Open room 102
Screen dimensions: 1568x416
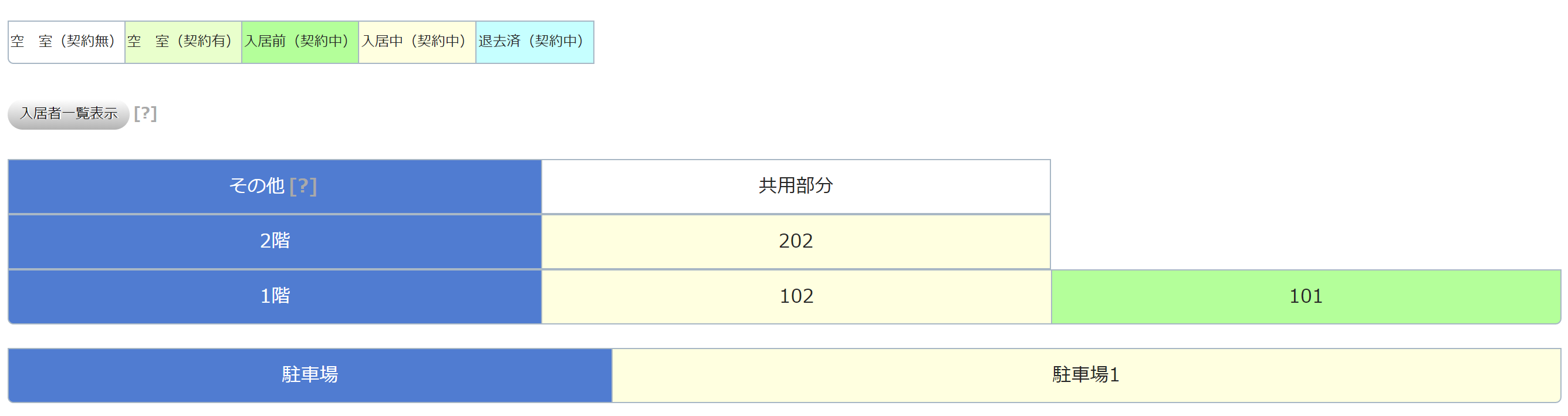tap(796, 297)
